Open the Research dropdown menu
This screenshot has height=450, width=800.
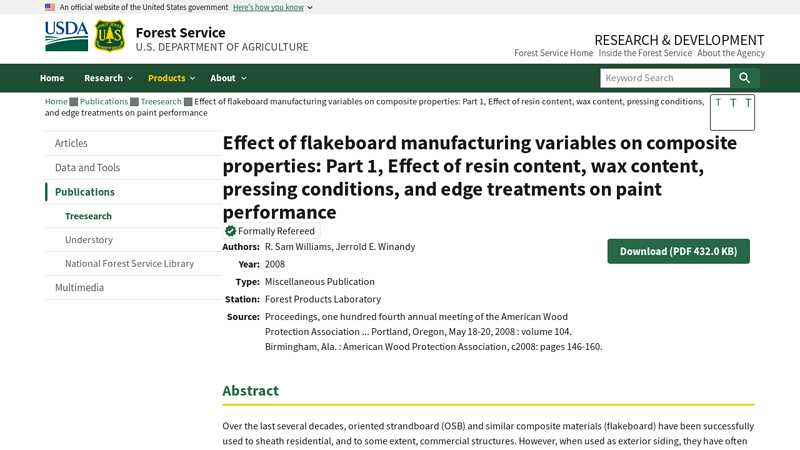click(108, 78)
